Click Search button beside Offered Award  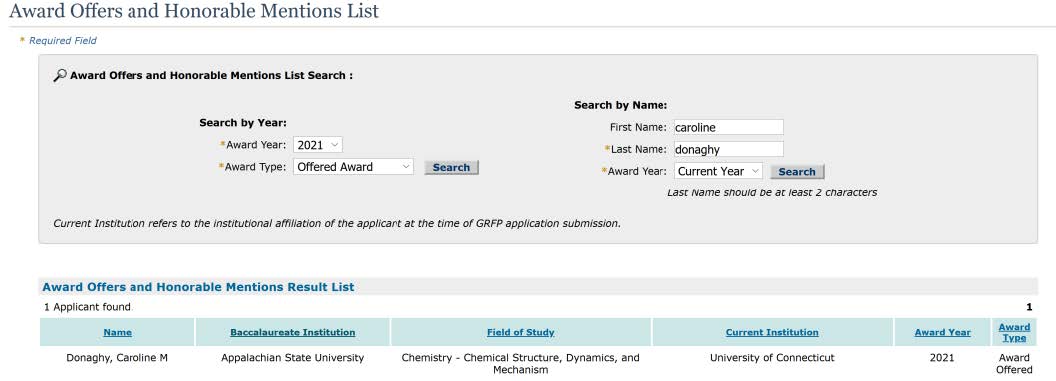point(451,168)
